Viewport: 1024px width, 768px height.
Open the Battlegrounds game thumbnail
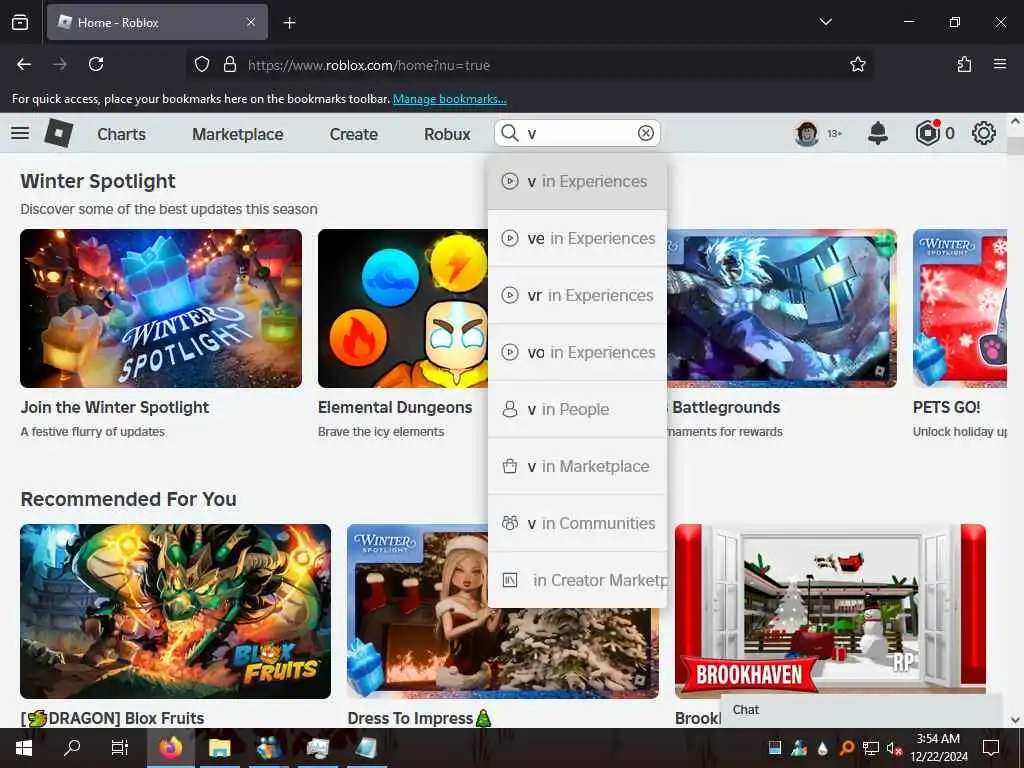(x=782, y=308)
